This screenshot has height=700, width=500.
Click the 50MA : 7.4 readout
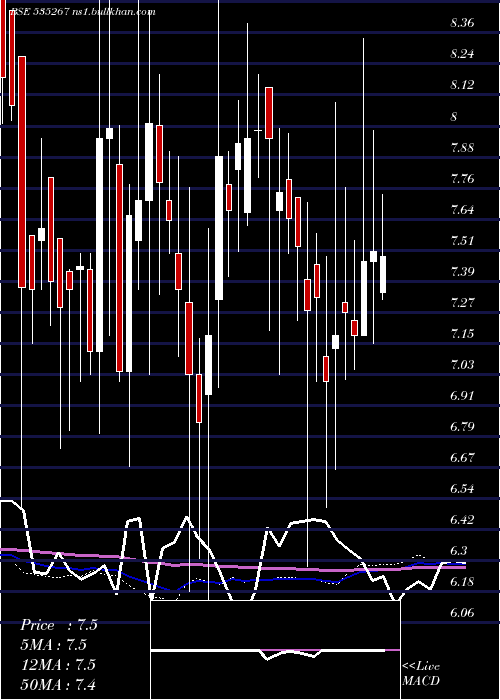(x=59, y=684)
